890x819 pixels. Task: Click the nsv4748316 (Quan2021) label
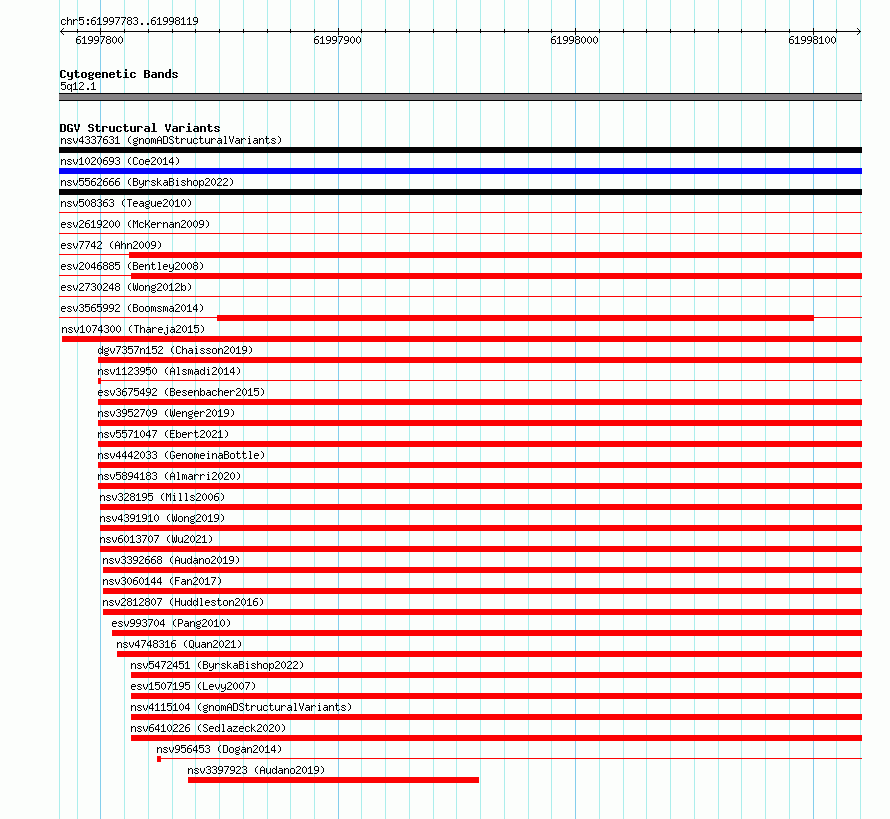[x=179, y=644]
